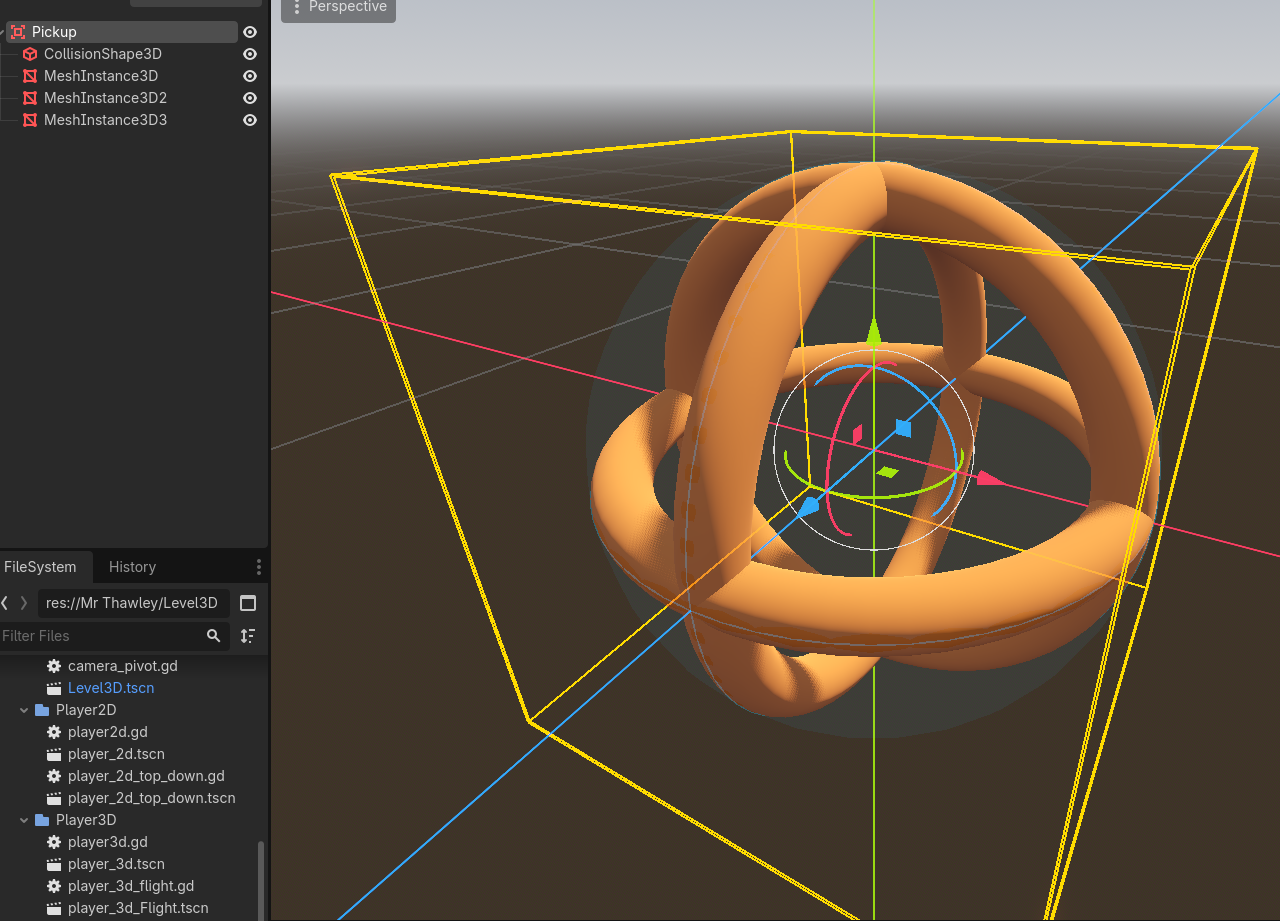Click the res://Mr Thawley/Level3D path field

(134, 603)
